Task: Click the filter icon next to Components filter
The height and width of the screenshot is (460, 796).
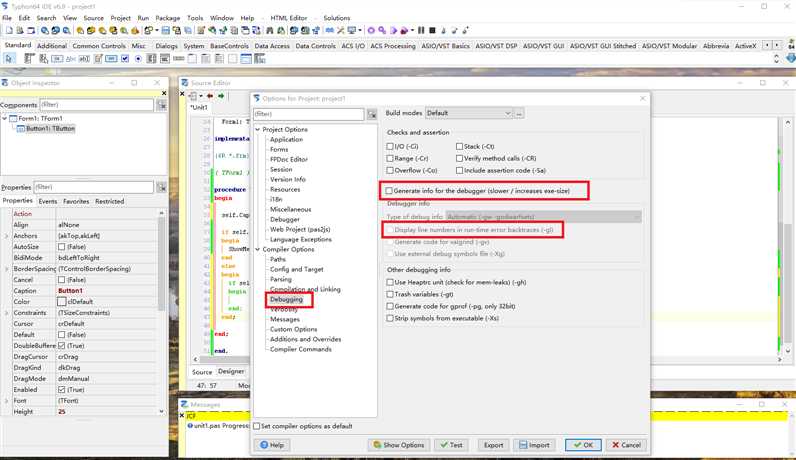Action: (161, 105)
